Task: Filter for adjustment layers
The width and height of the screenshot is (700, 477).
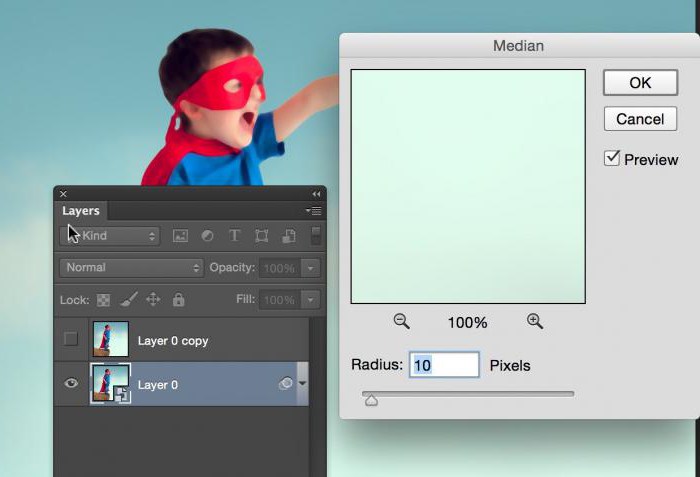Action: tap(207, 236)
